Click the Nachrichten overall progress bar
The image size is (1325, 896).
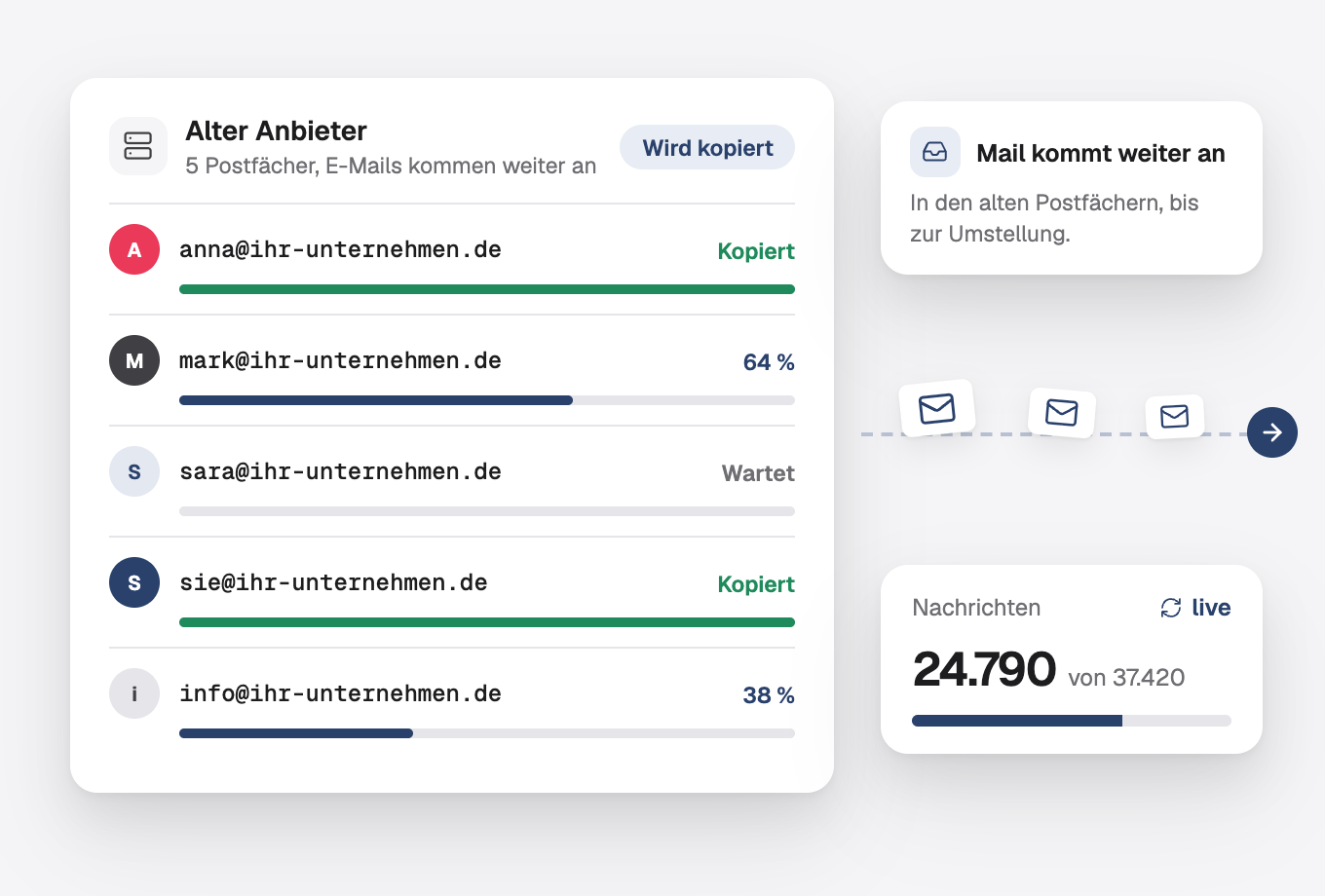(x=1072, y=721)
